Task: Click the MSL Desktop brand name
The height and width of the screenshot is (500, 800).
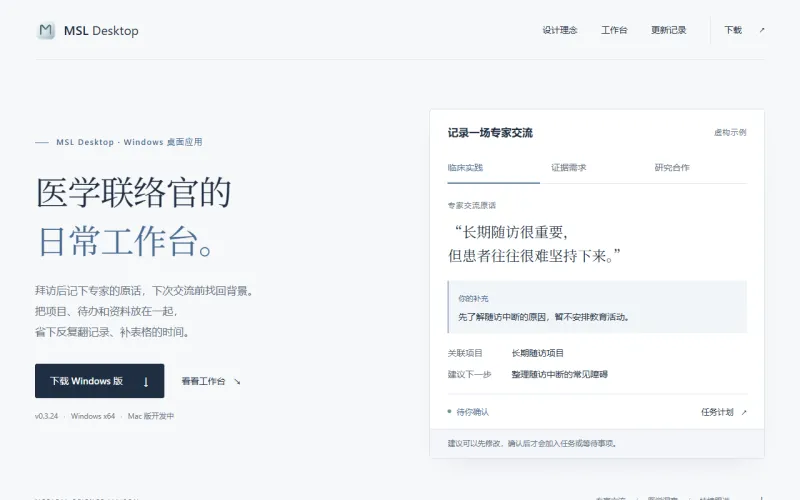Action: point(101,31)
